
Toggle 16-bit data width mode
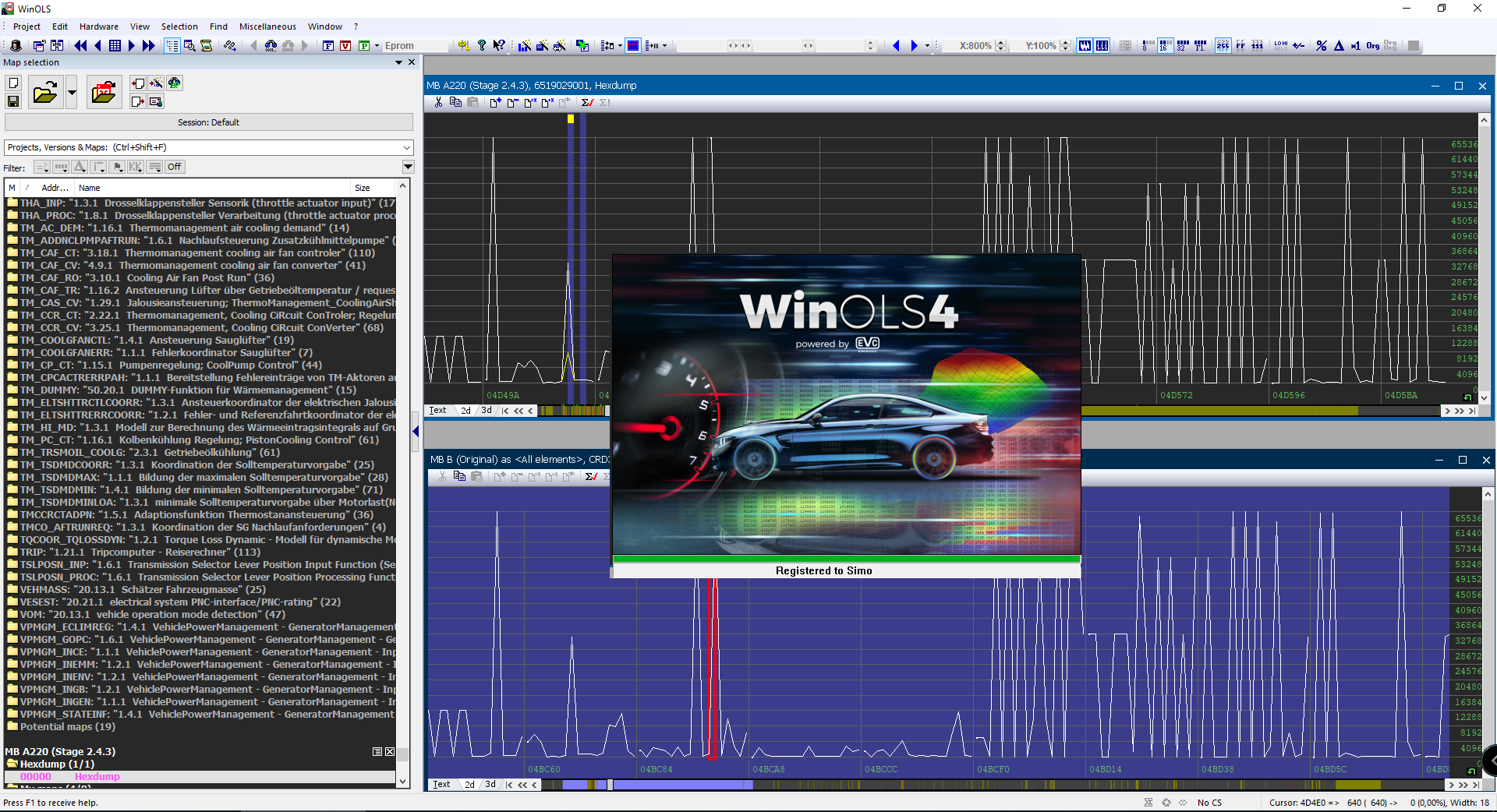1165,46
